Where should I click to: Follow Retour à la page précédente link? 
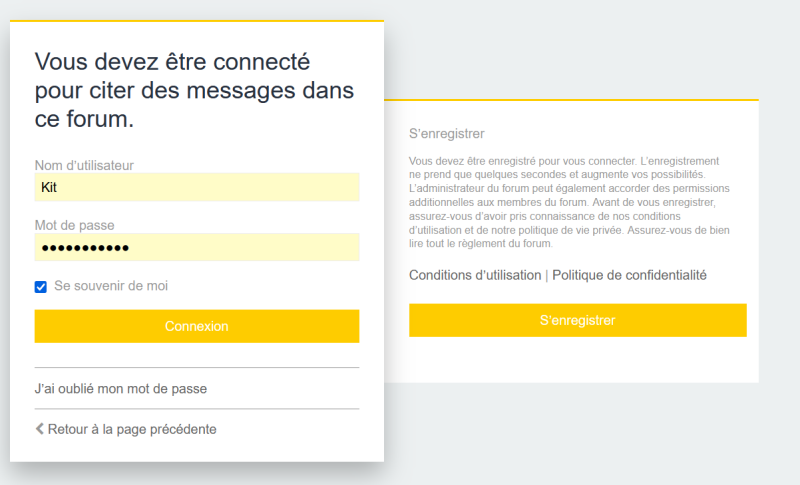coord(132,429)
